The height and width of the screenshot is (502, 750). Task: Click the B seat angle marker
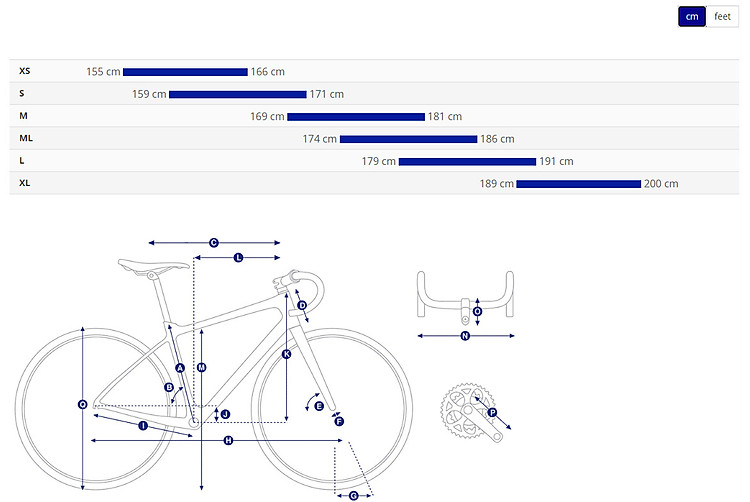(169, 387)
